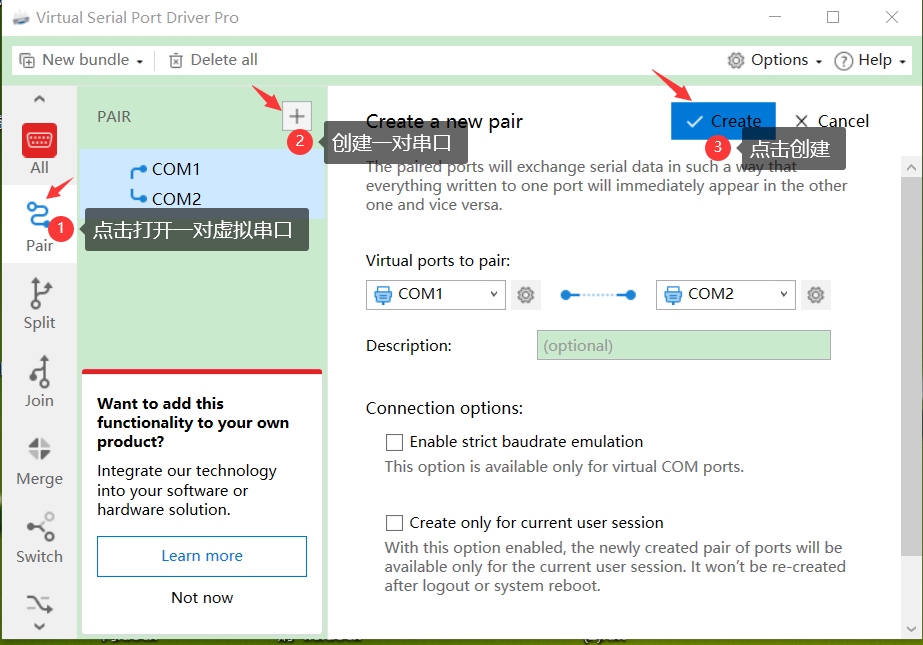Viewport: 923px width, 645px height.
Task: Open the New bundle dropdown
Action: tap(81, 60)
